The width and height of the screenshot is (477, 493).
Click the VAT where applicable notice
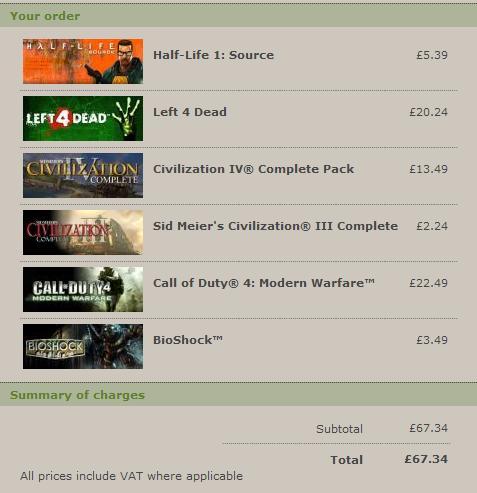click(131, 476)
